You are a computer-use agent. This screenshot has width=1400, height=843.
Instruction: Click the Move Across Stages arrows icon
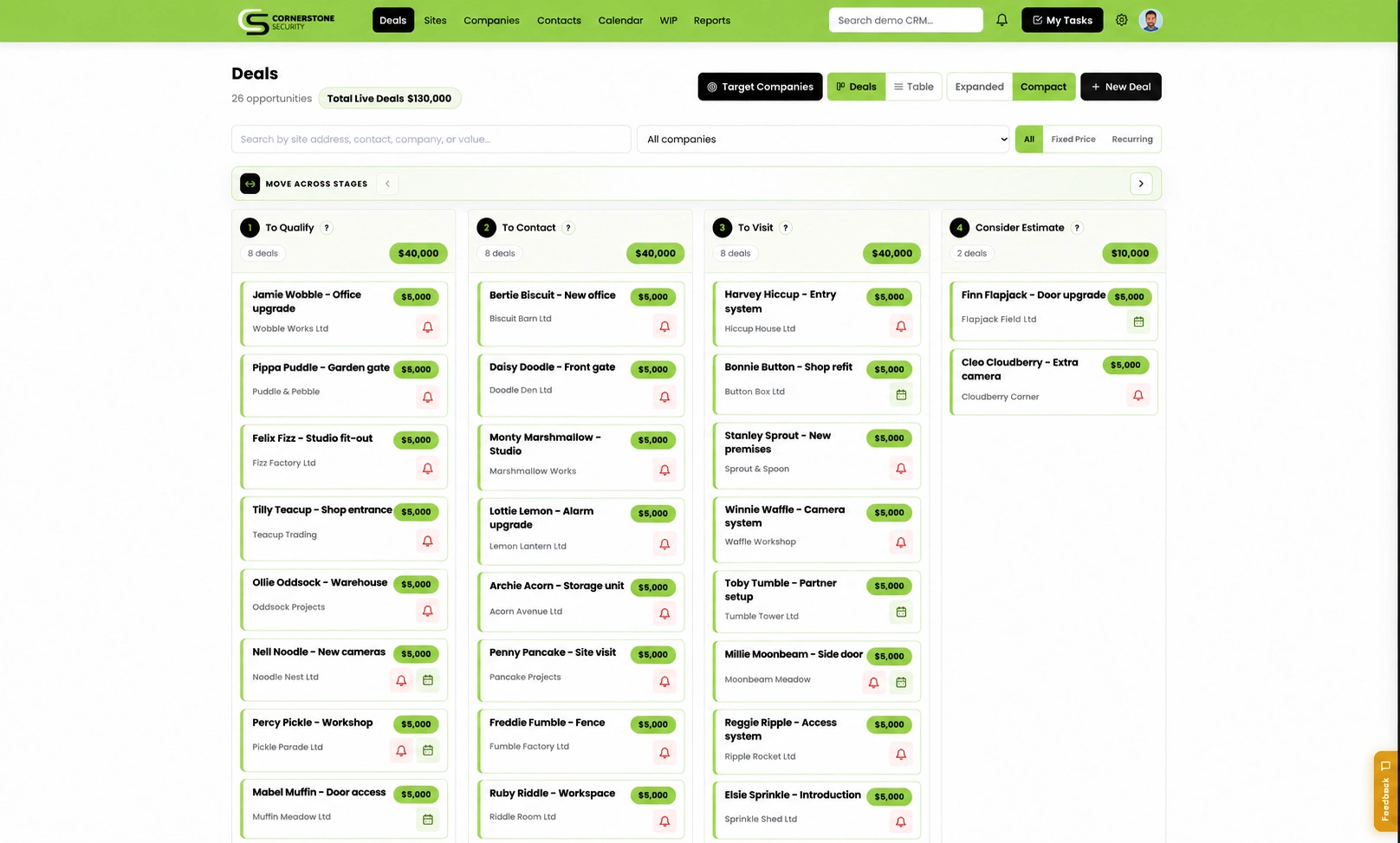(250, 184)
